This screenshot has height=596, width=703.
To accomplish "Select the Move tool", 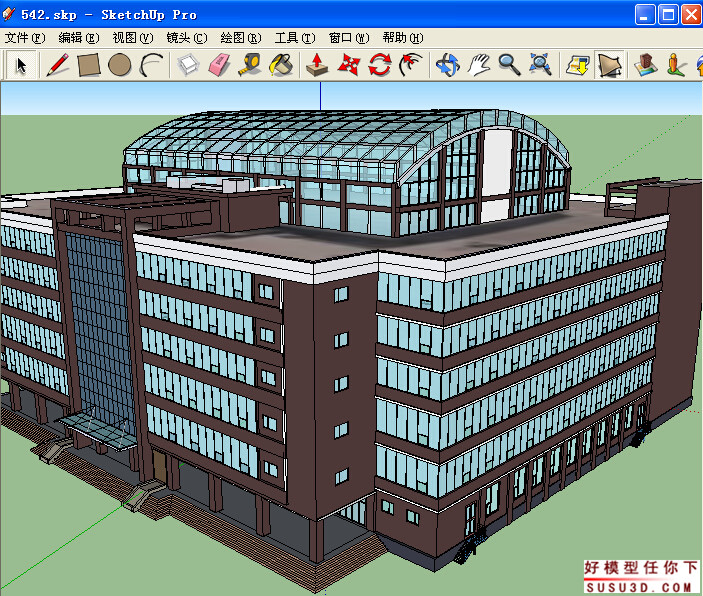I will (x=348, y=65).
